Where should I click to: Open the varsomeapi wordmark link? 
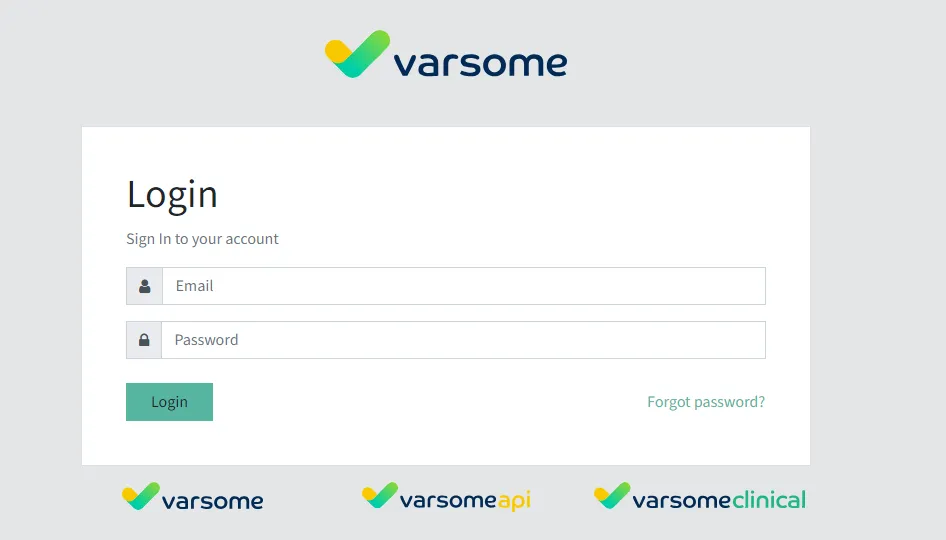tap(448, 500)
